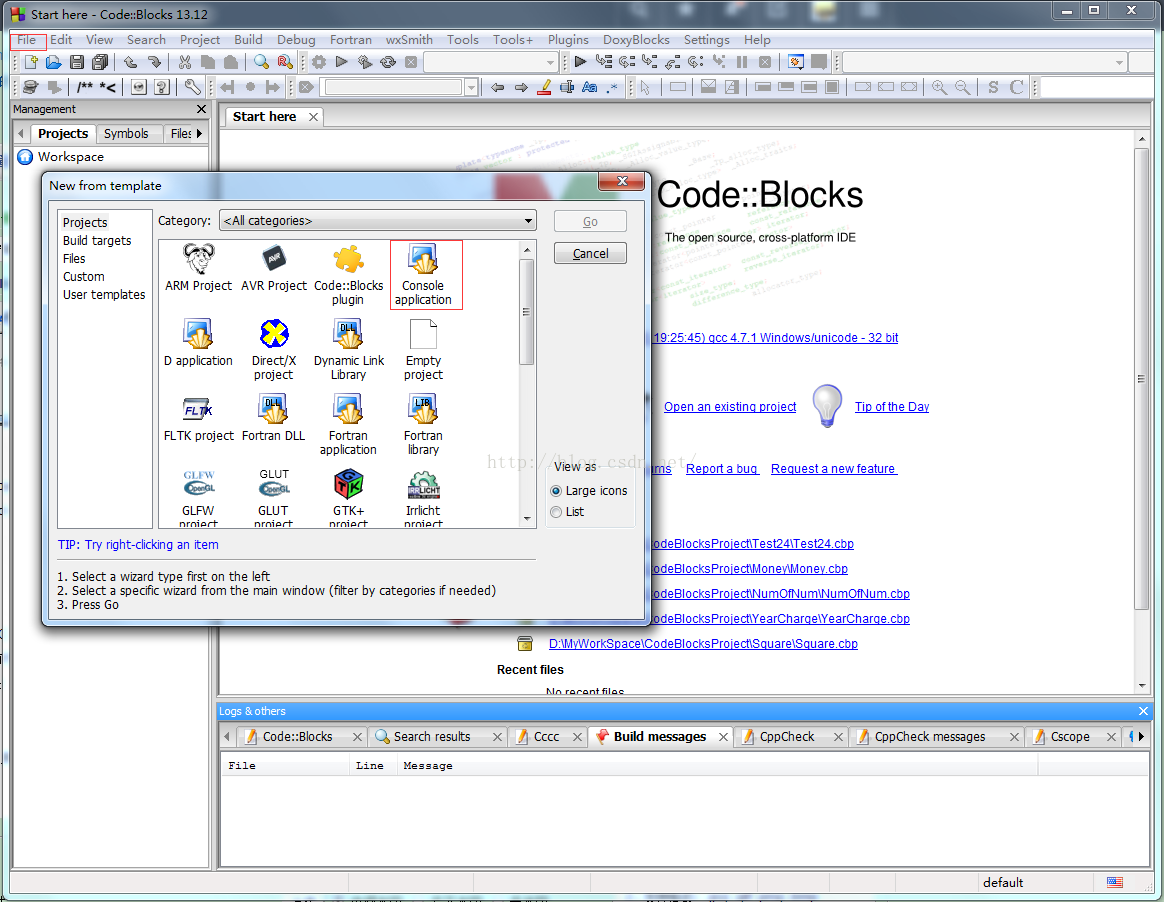
Task: Click the Start here page scrollbar
Action: (x=1142, y=379)
